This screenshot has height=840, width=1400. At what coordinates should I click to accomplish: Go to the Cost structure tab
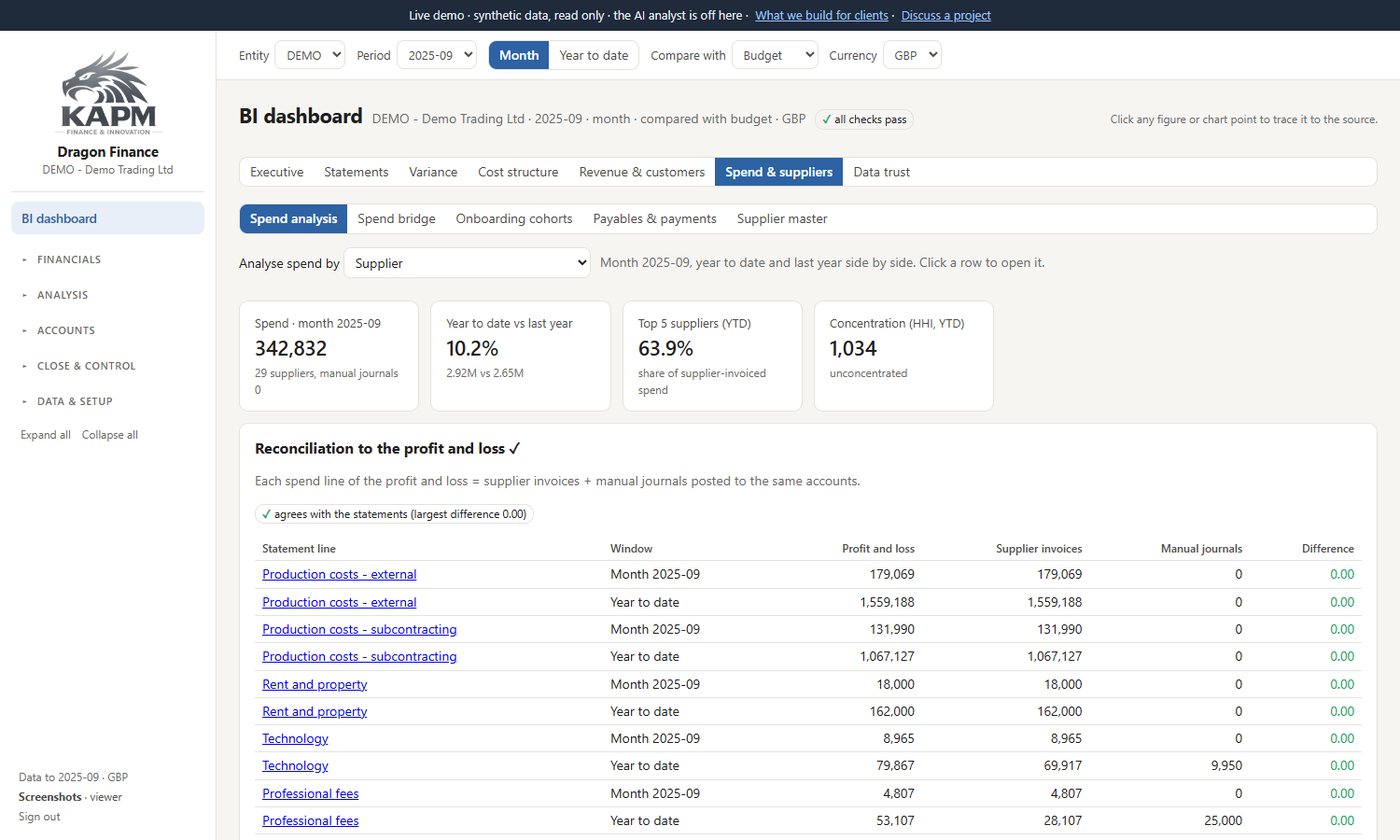point(518,172)
